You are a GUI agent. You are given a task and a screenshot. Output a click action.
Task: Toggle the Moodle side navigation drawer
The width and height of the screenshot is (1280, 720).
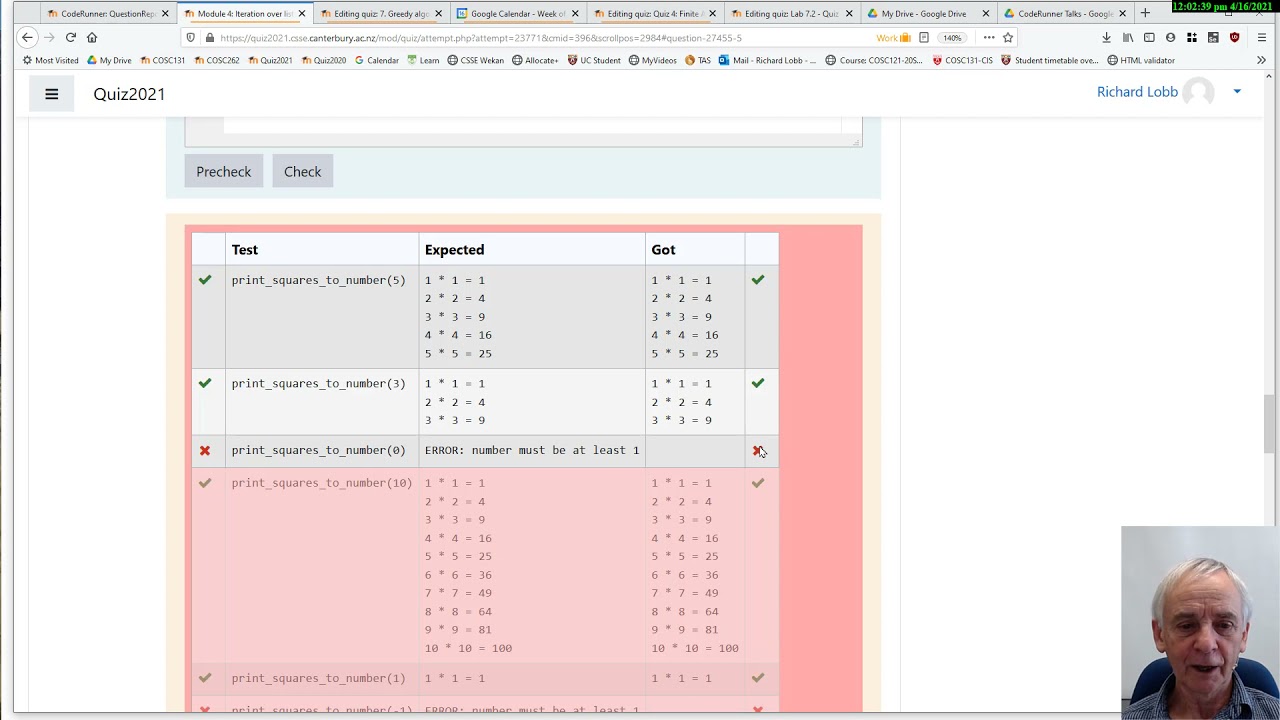click(52, 94)
